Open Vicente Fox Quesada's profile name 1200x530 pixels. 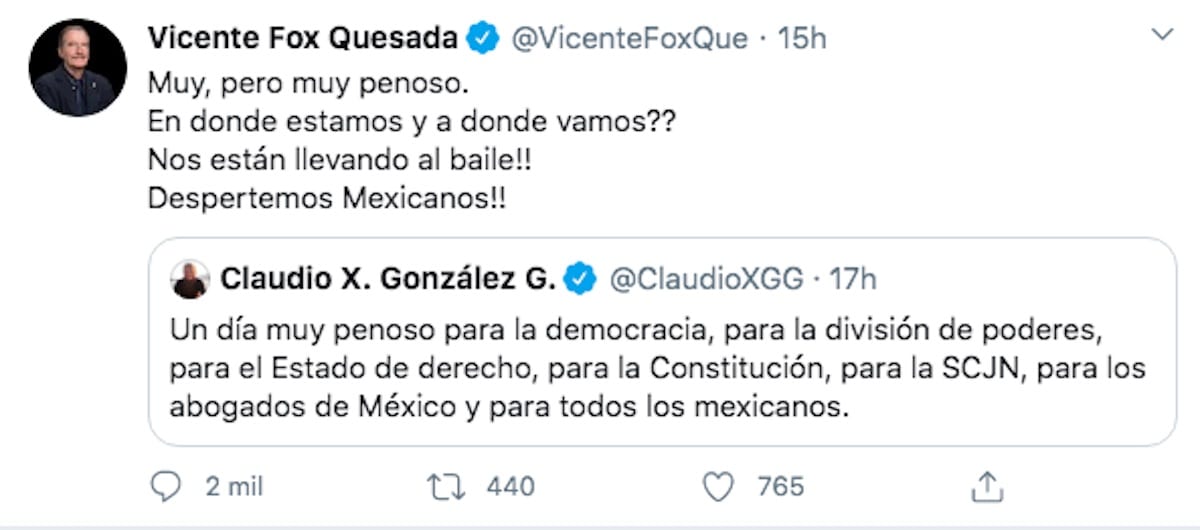coord(303,38)
